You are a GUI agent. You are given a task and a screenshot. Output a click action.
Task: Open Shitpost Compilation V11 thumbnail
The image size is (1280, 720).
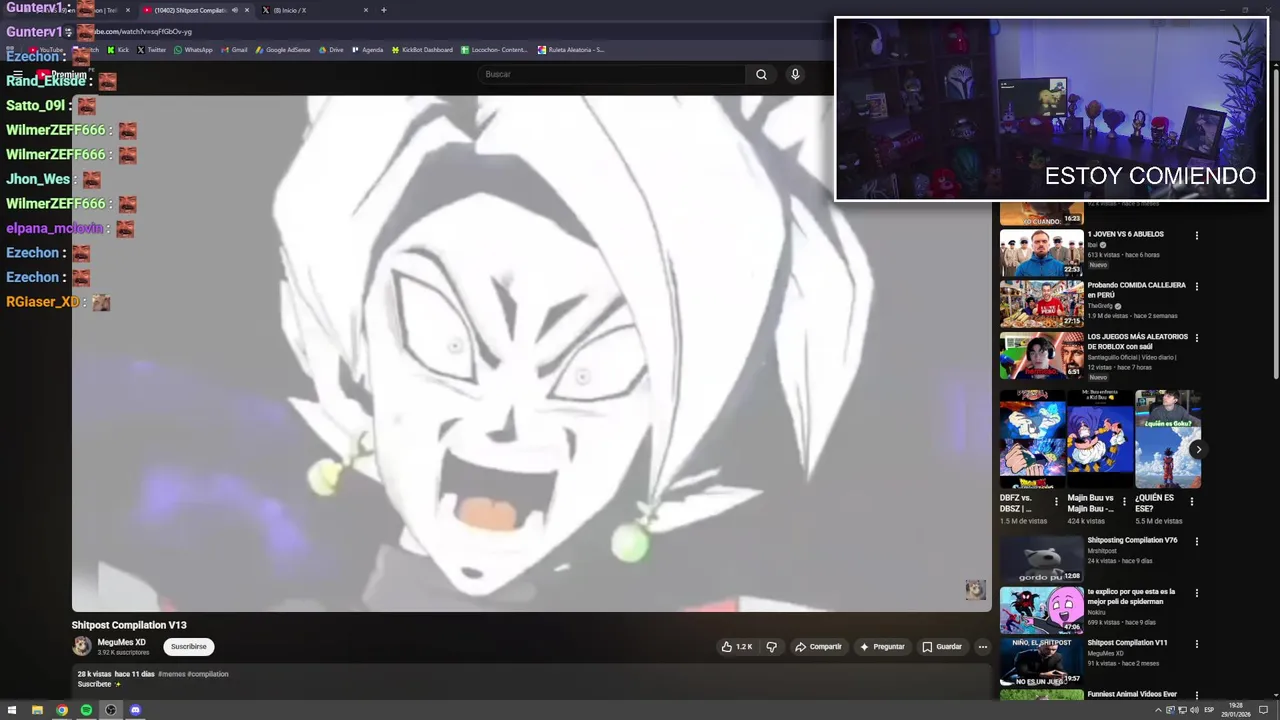[1041, 661]
